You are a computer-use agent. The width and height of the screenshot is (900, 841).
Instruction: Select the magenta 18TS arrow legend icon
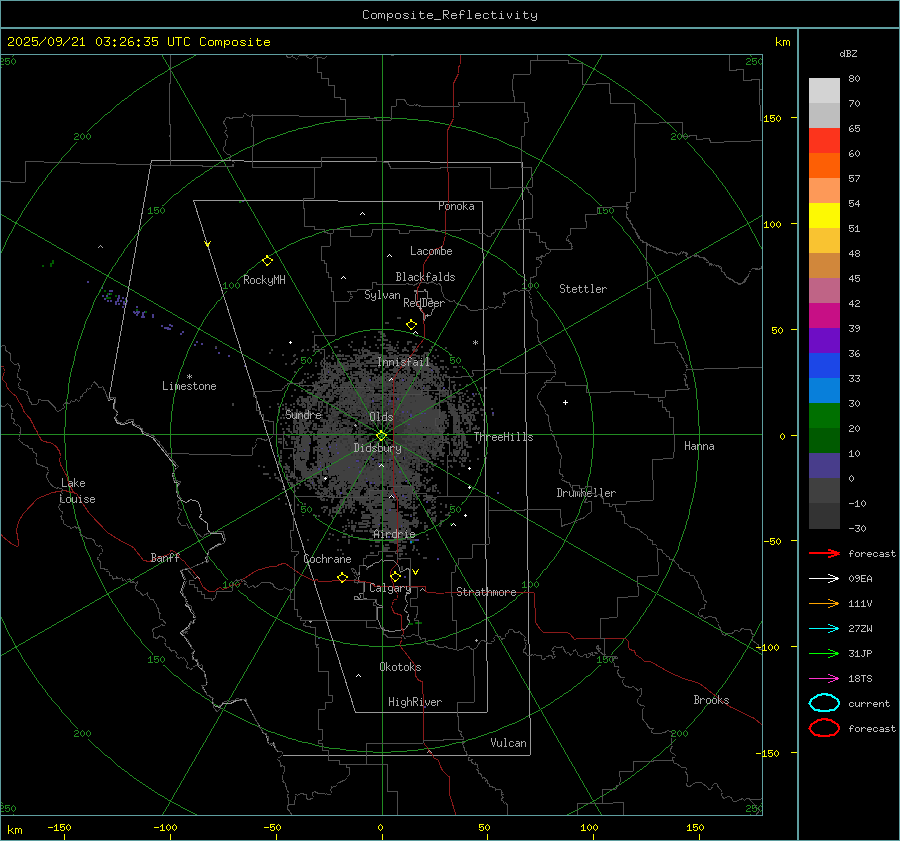point(824,678)
